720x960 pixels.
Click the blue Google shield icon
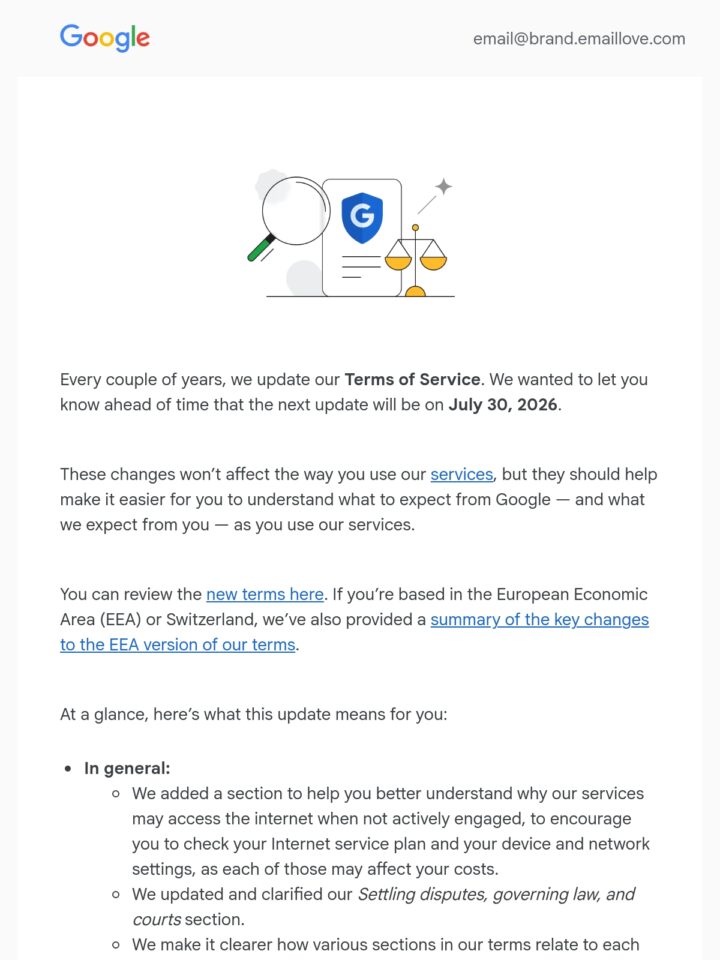click(x=362, y=217)
